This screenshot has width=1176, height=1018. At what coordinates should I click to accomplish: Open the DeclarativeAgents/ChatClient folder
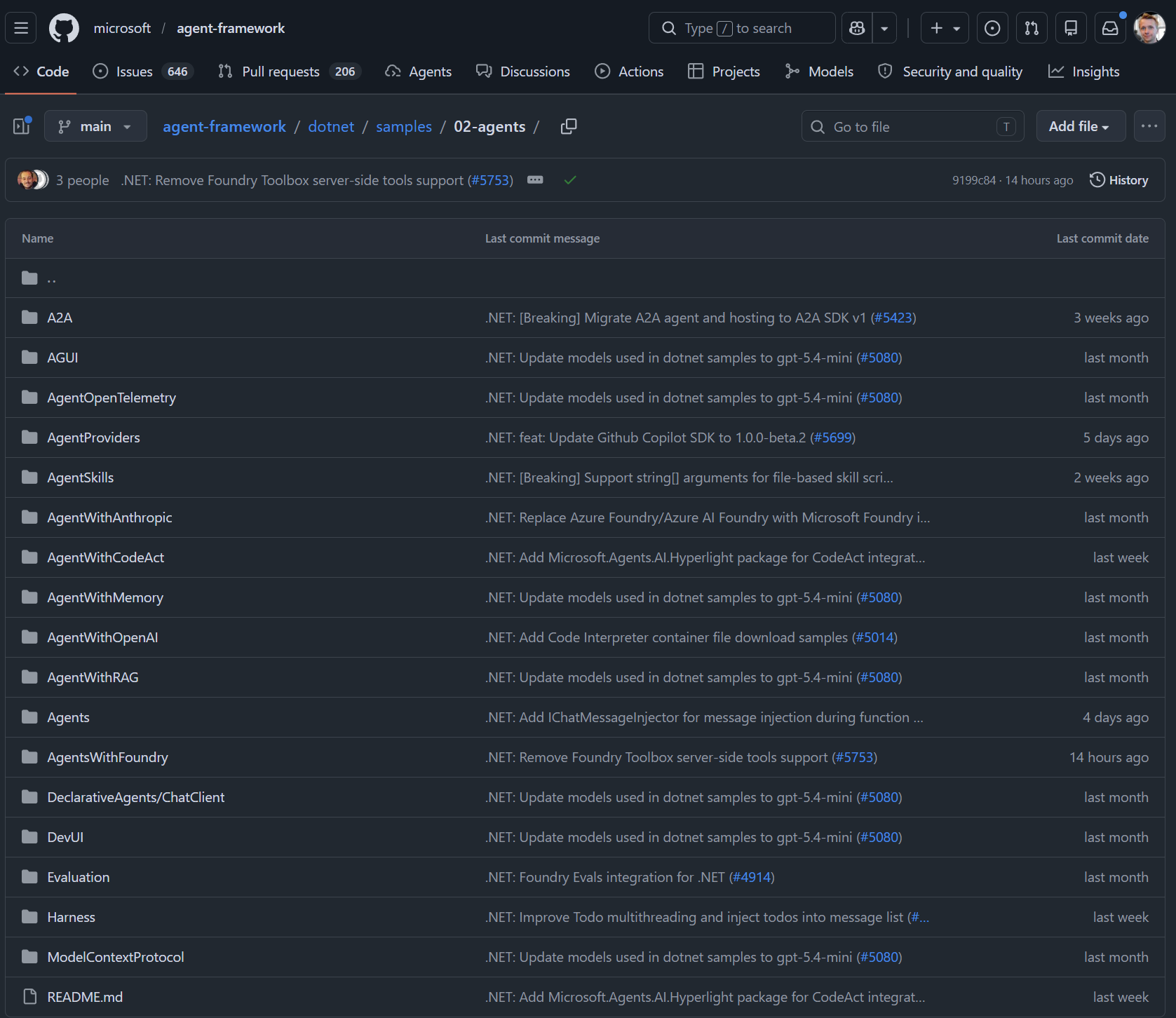tap(135, 797)
